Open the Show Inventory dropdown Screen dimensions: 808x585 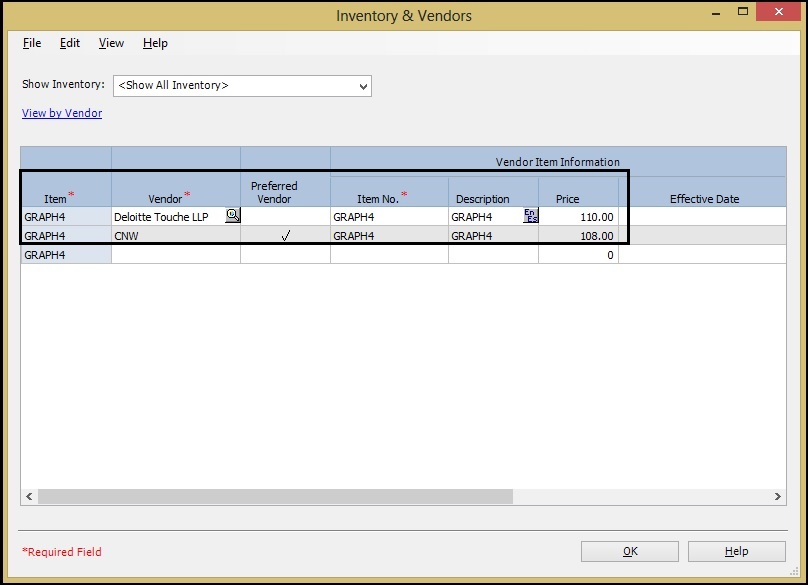point(362,86)
